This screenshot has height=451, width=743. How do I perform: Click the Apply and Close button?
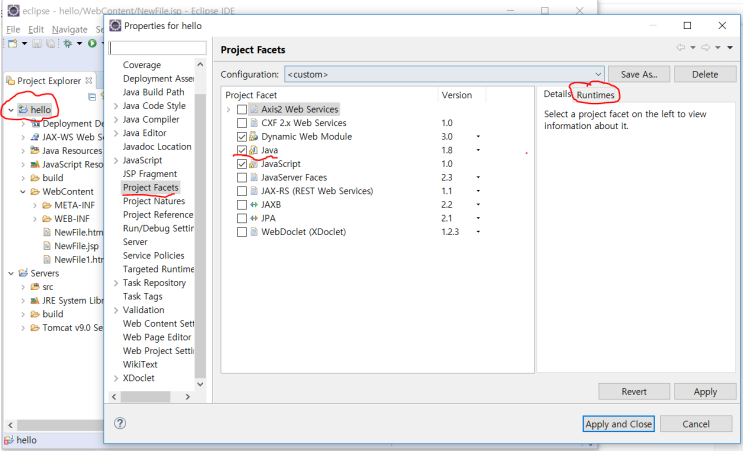618,424
